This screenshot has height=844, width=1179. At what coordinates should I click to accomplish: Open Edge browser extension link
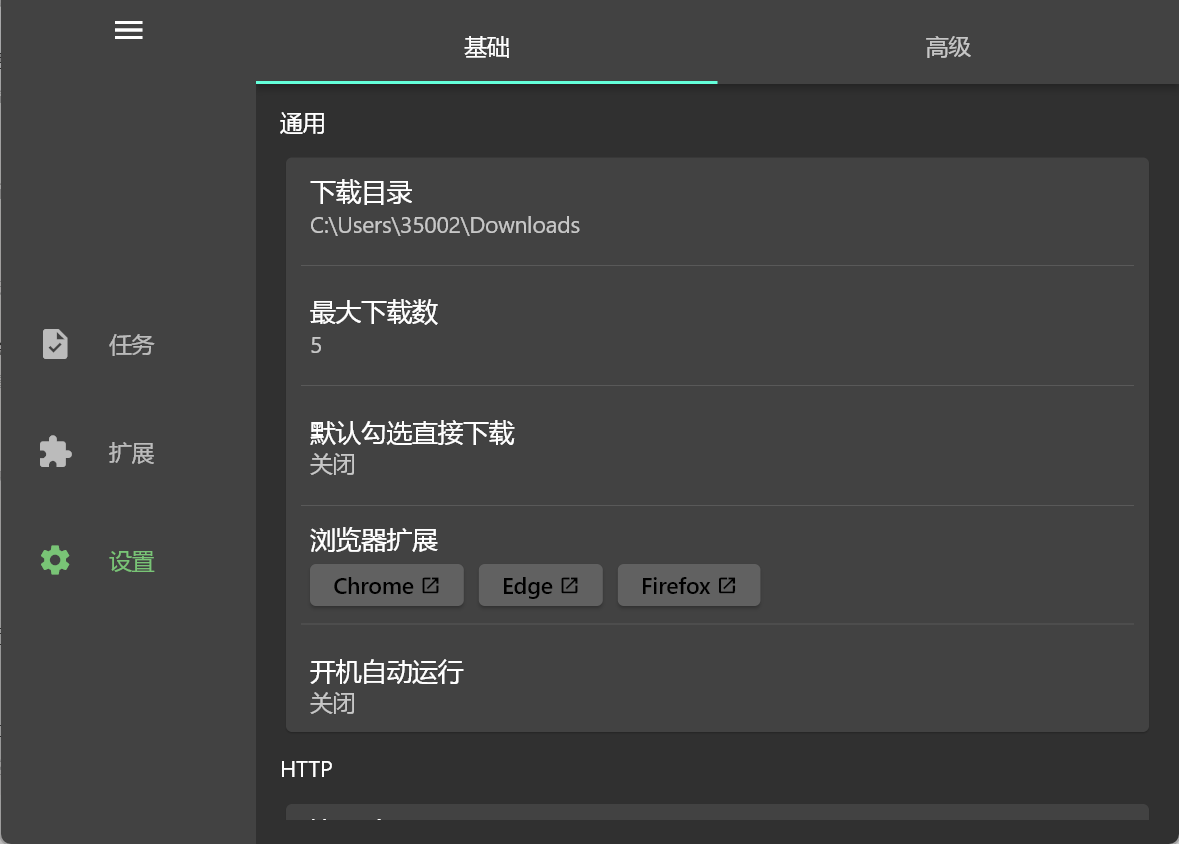[x=541, y=585]
